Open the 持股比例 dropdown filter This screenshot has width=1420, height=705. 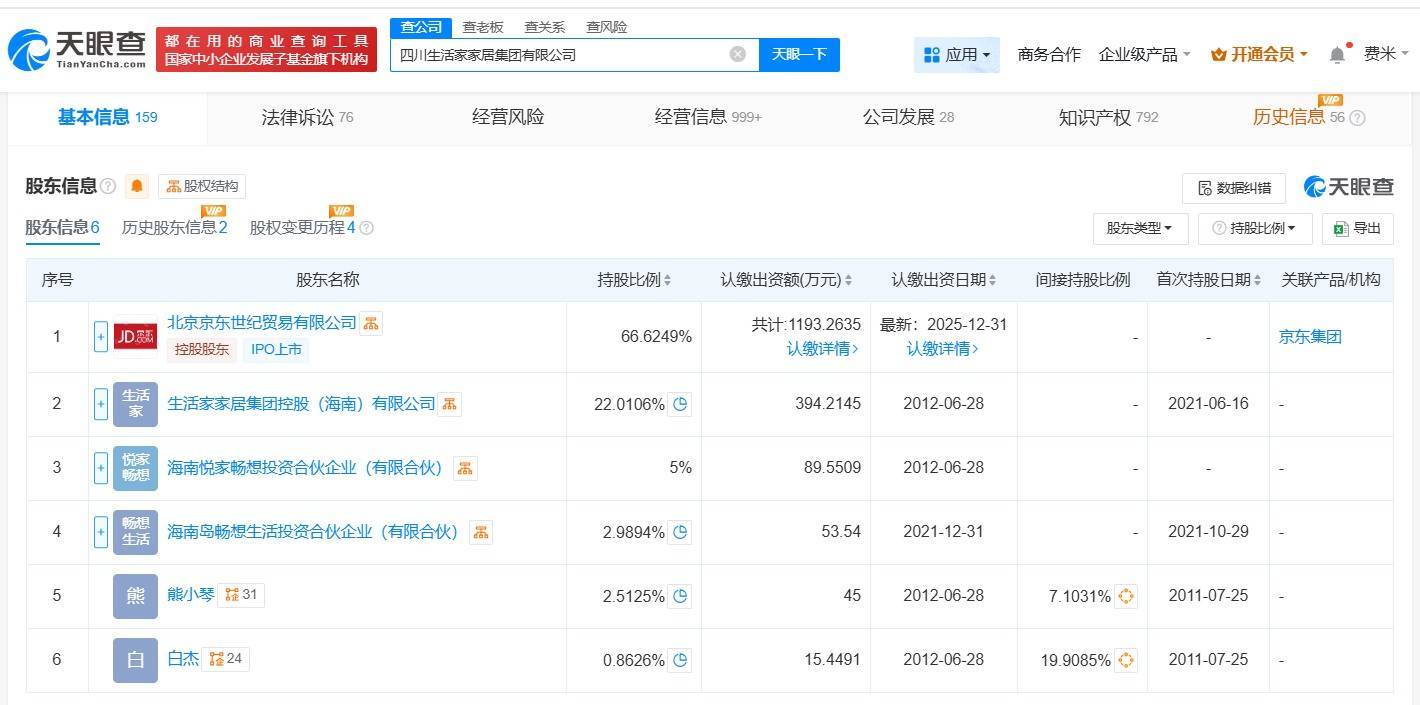point(1253,228)
